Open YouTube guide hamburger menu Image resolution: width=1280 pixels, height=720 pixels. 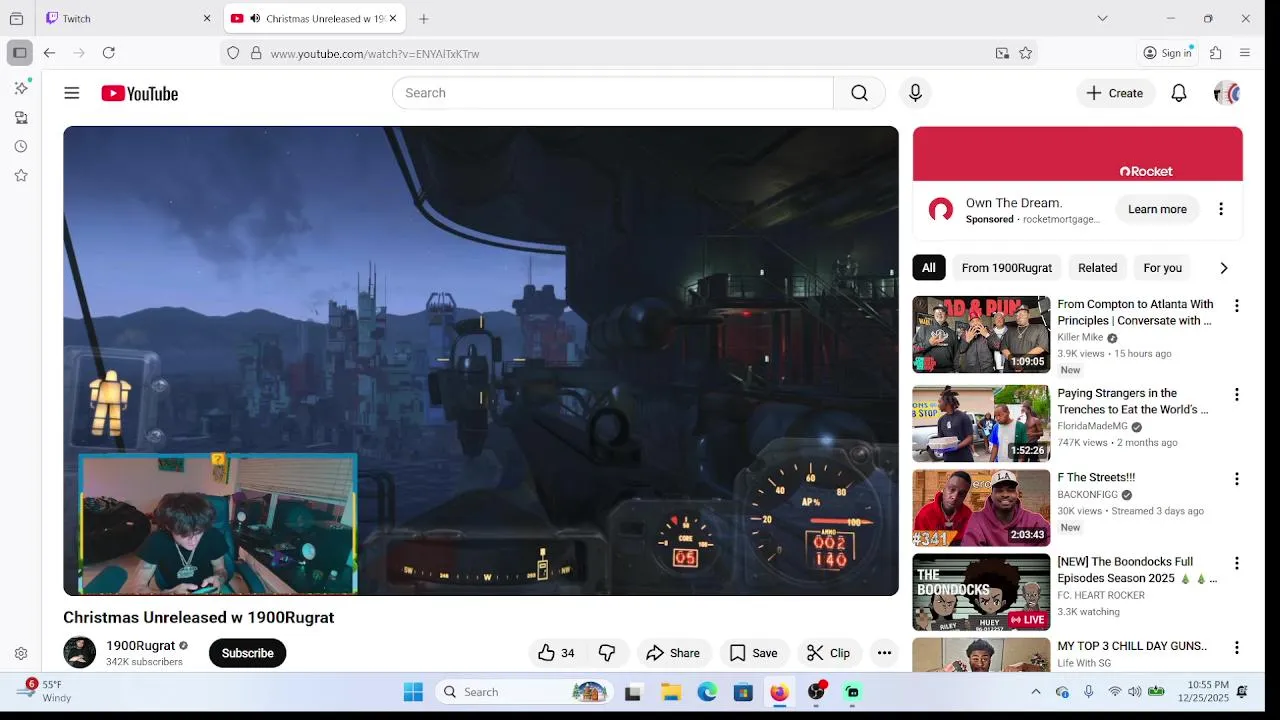coord(71,93)
